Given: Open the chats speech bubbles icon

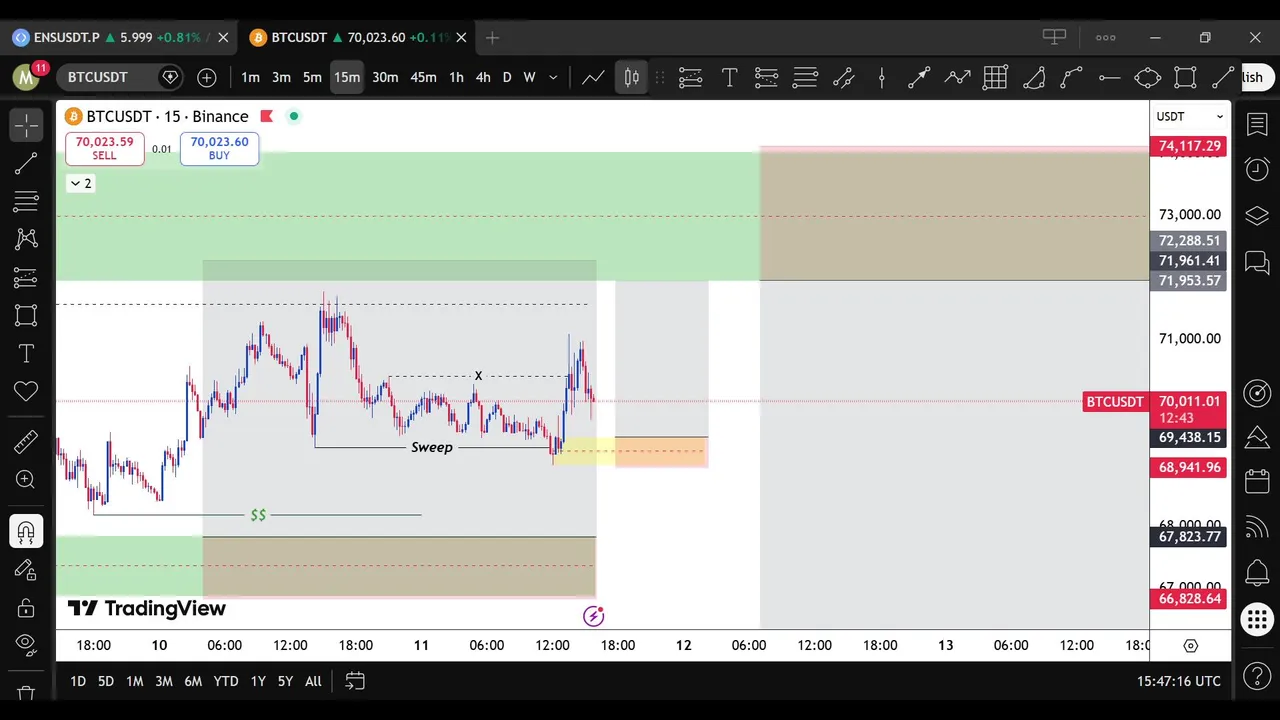Looking at the screenshot, I should point(1257,262).
